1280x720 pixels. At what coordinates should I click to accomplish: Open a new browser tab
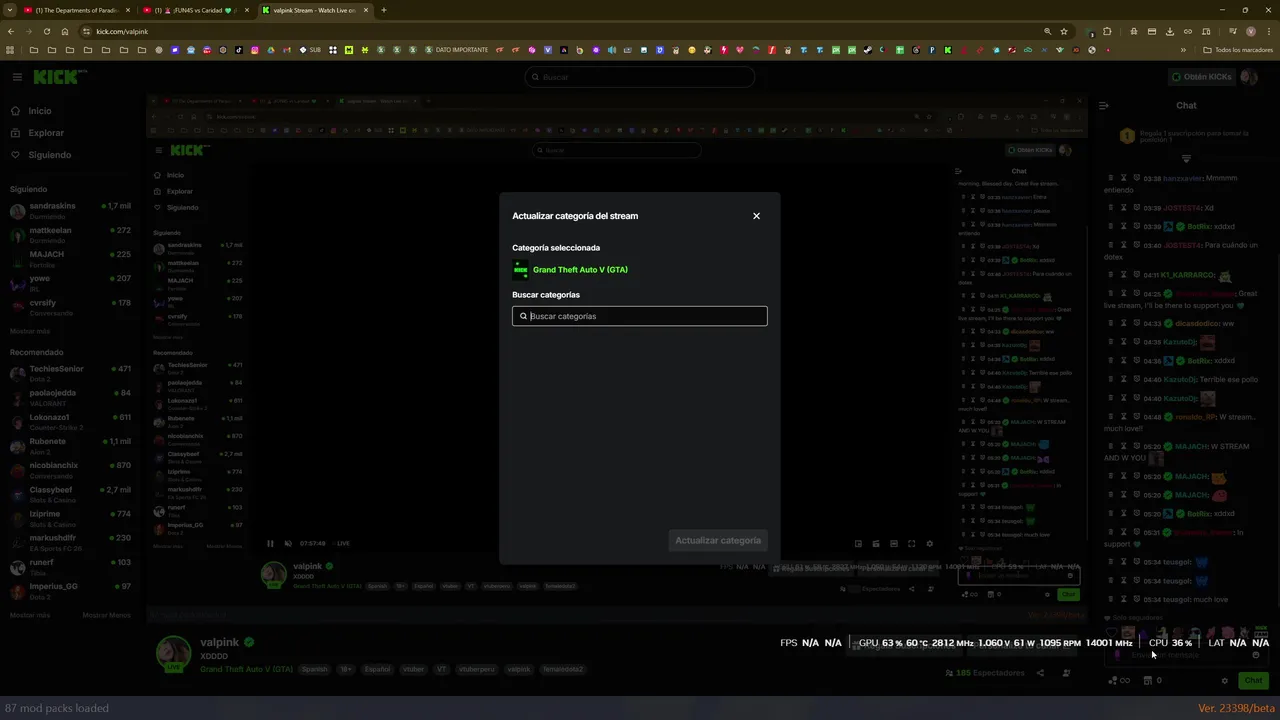point(383,10)
